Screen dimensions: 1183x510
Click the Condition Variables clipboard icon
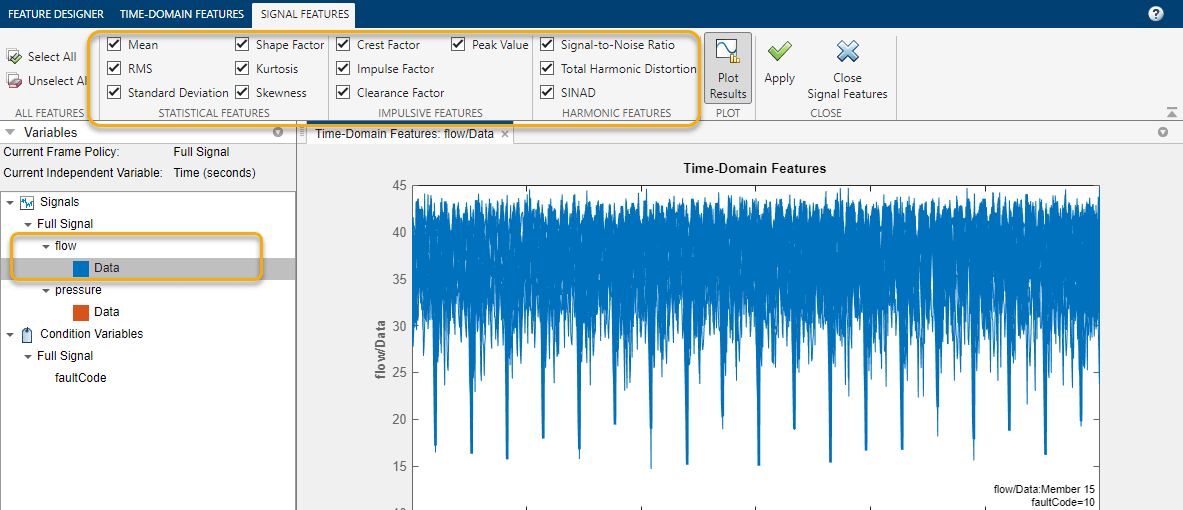[x=27, y=334]
